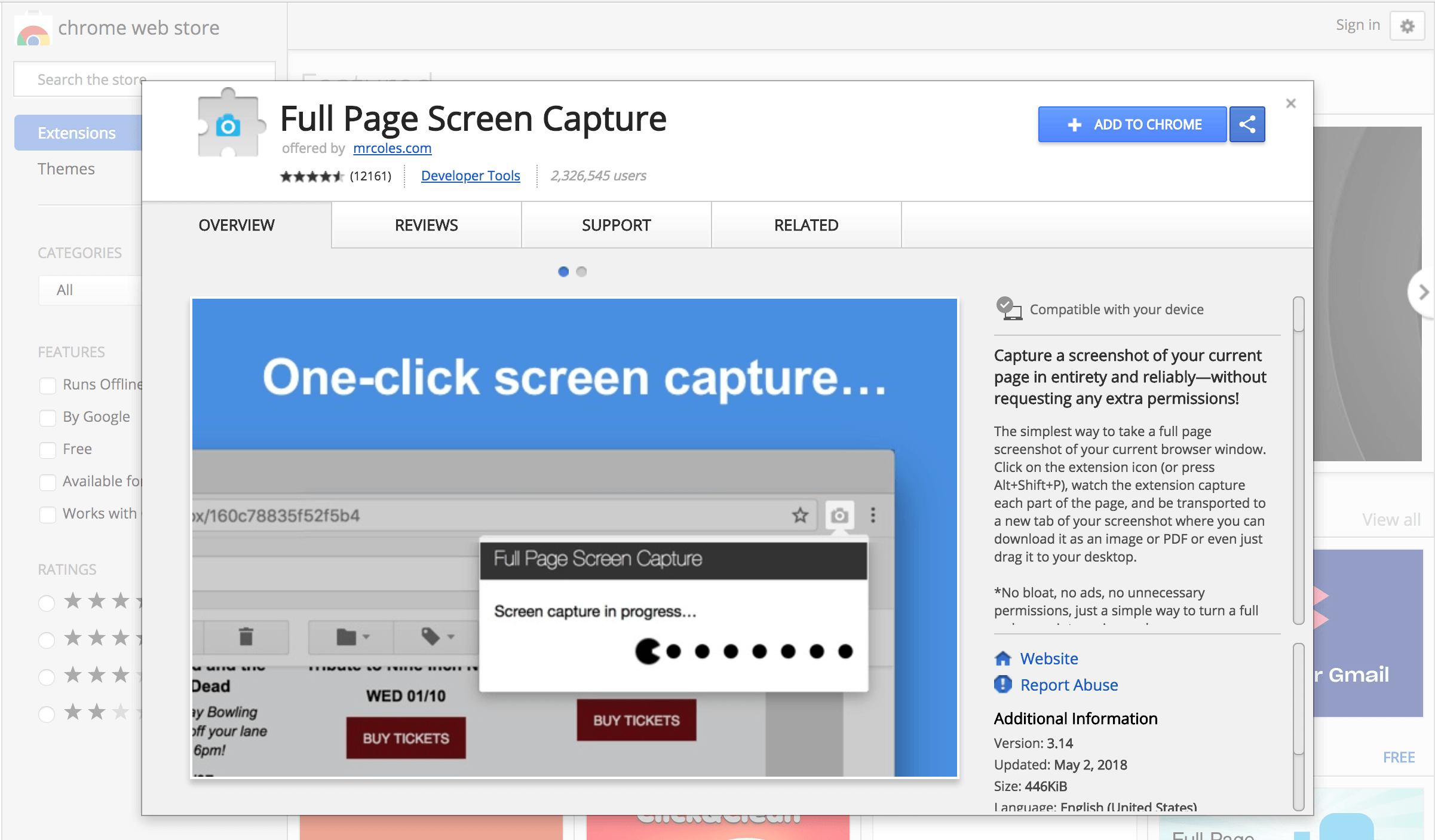Viewport: 1435px width, 840px height.
Task: Select the second rating radio button
Action: (47, 640)
